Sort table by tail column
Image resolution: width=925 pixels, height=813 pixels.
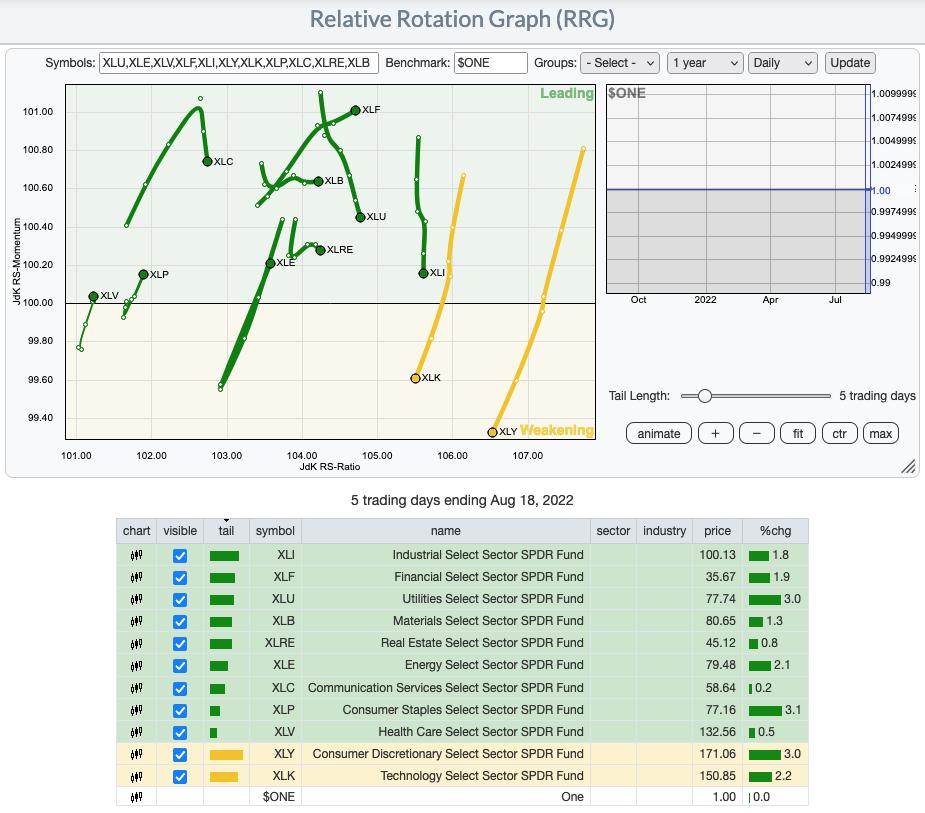[227, 531]
